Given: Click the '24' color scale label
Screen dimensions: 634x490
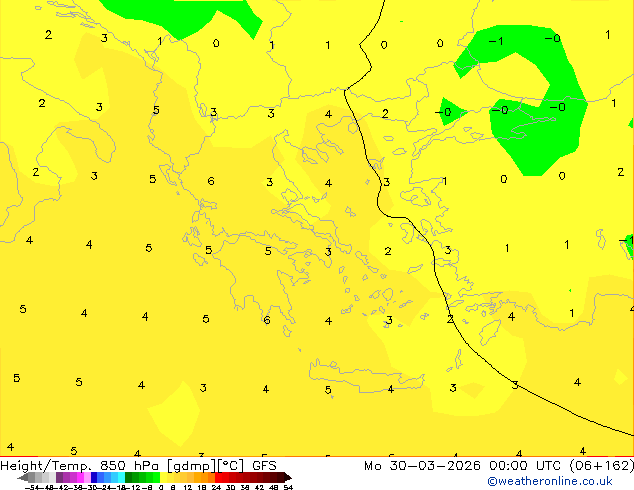Looking at the screenshot, I should (216, 487).
